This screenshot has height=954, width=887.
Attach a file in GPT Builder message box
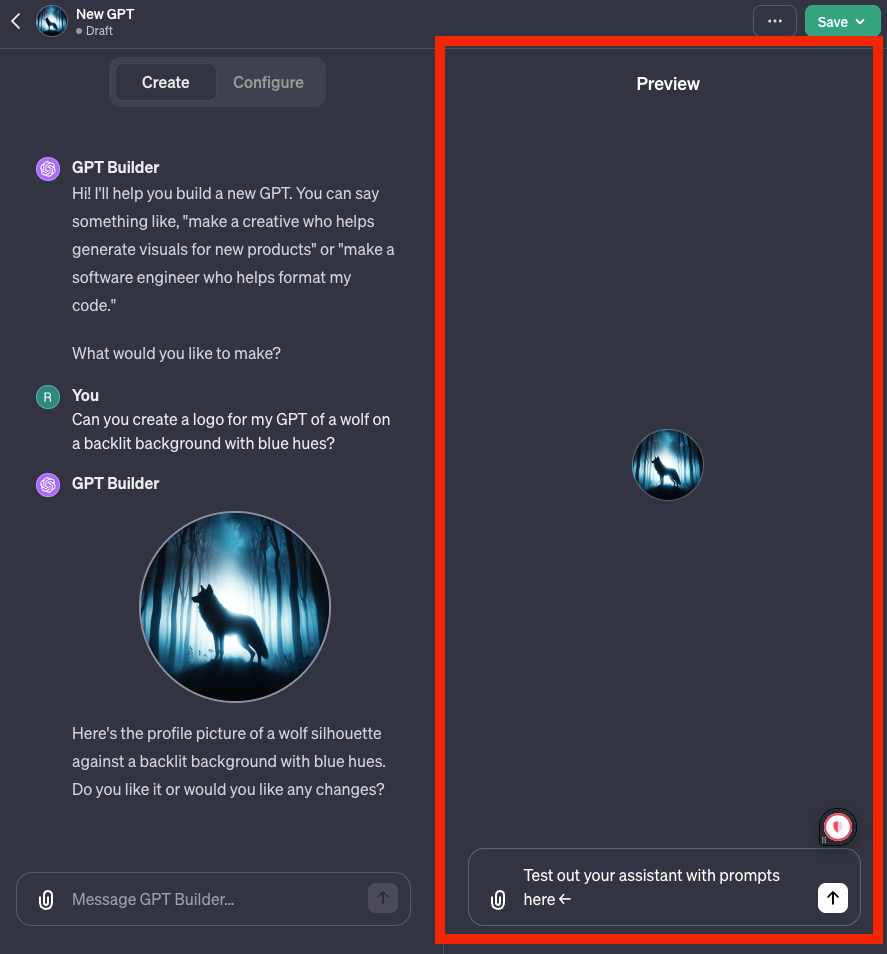pos(46,899)
